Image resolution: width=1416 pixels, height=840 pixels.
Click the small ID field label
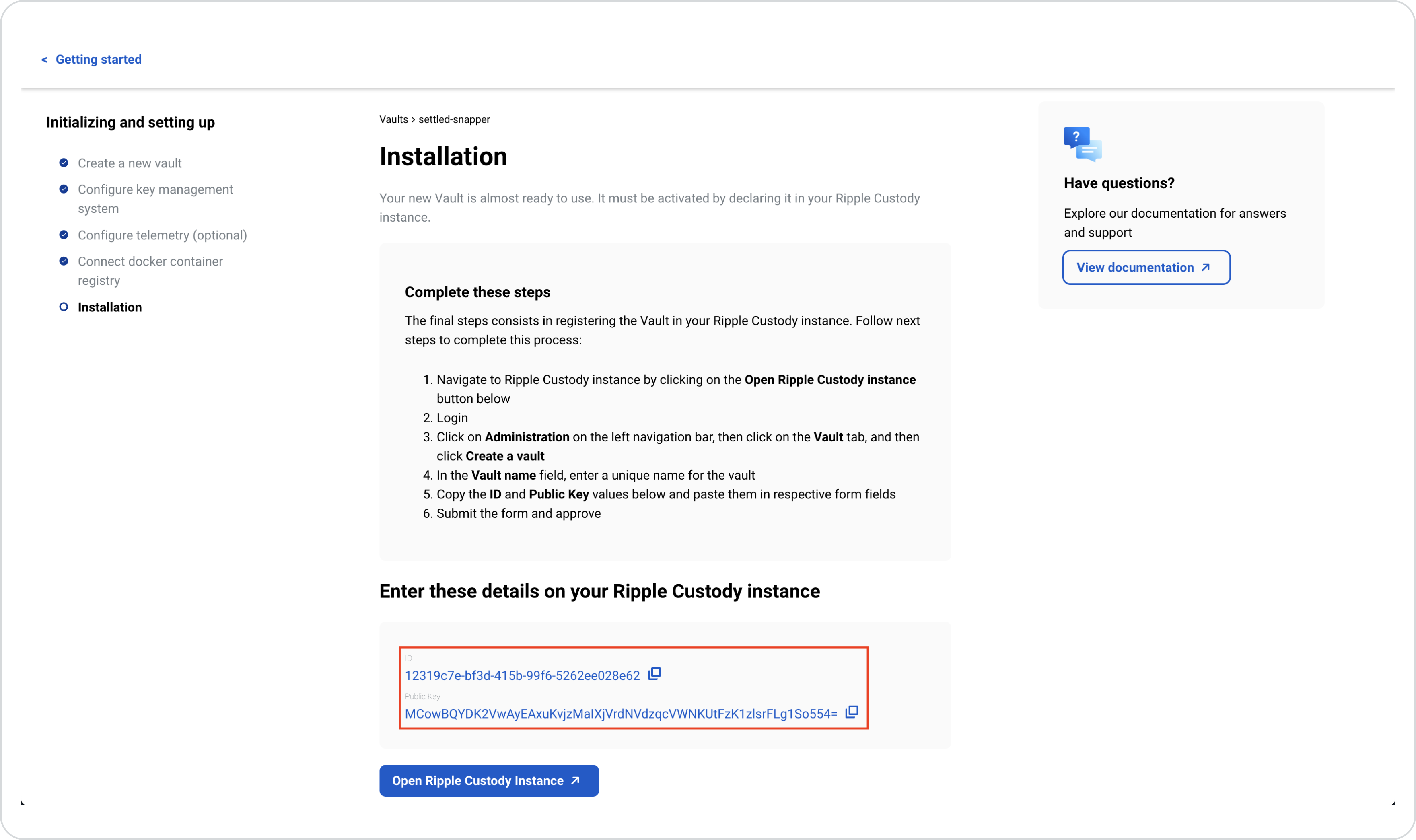(409, 658)
